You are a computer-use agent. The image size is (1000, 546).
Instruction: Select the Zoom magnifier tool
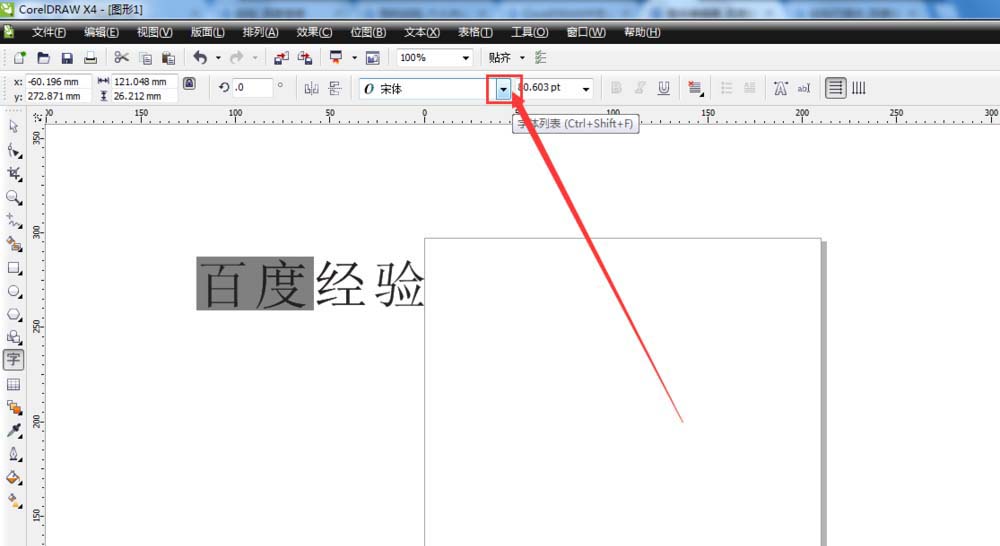pyautogui.click(x=13, y=197)
